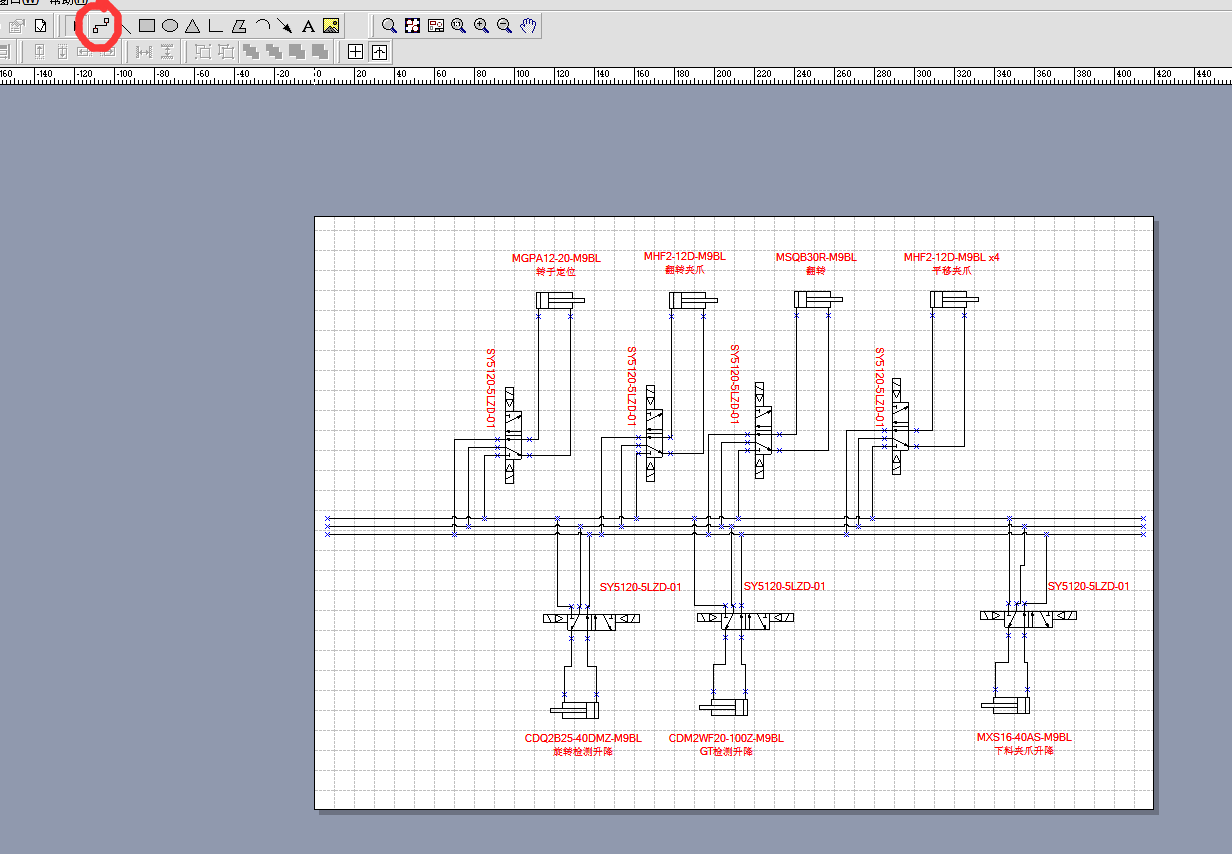
Task: Click the greyed horizontal spacing icon
Action: pyautogui.click(x=143, y=52)
